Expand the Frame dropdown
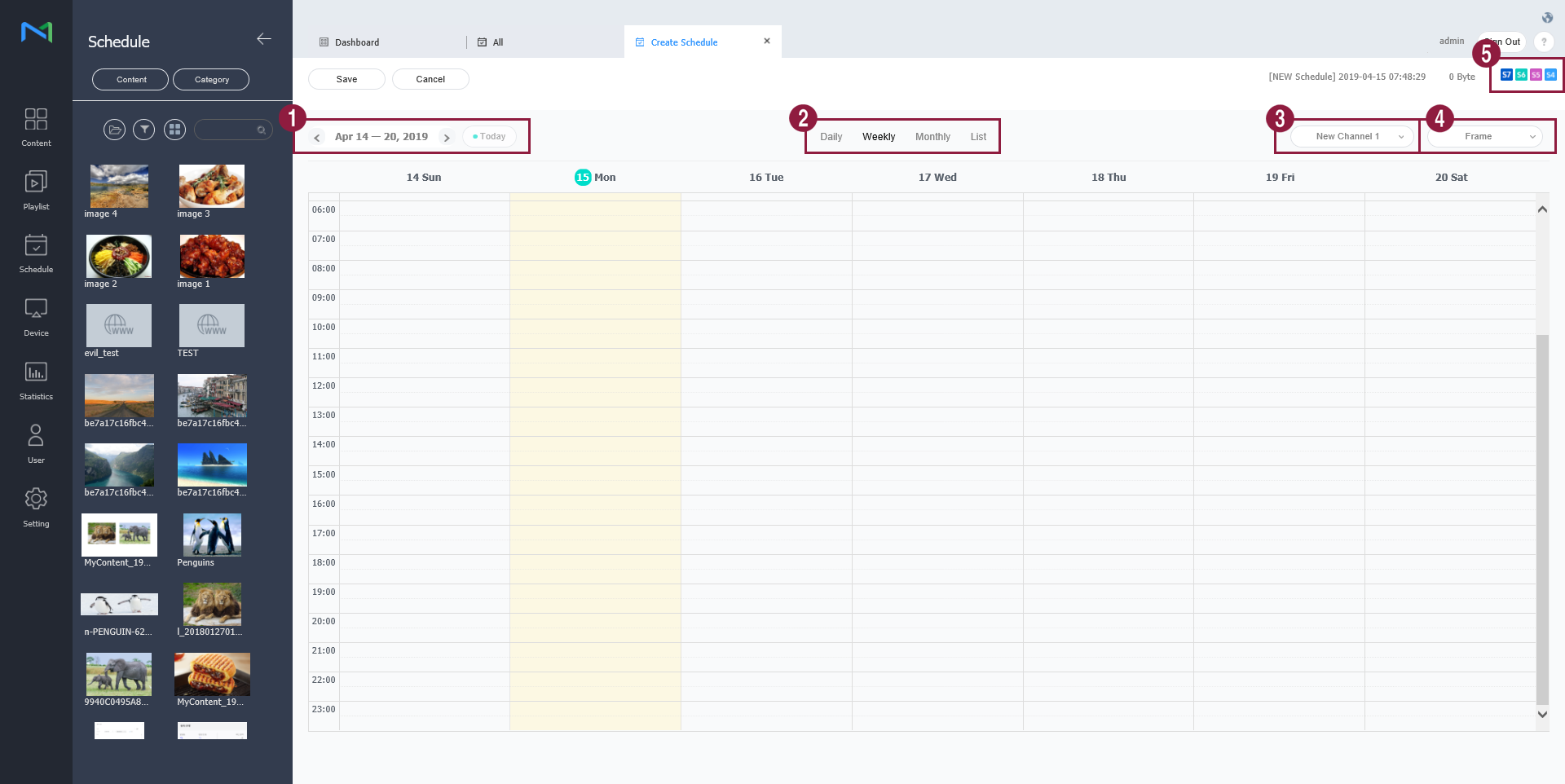The width and height of the screenshot is (1565, 784). coord(1484,137)
